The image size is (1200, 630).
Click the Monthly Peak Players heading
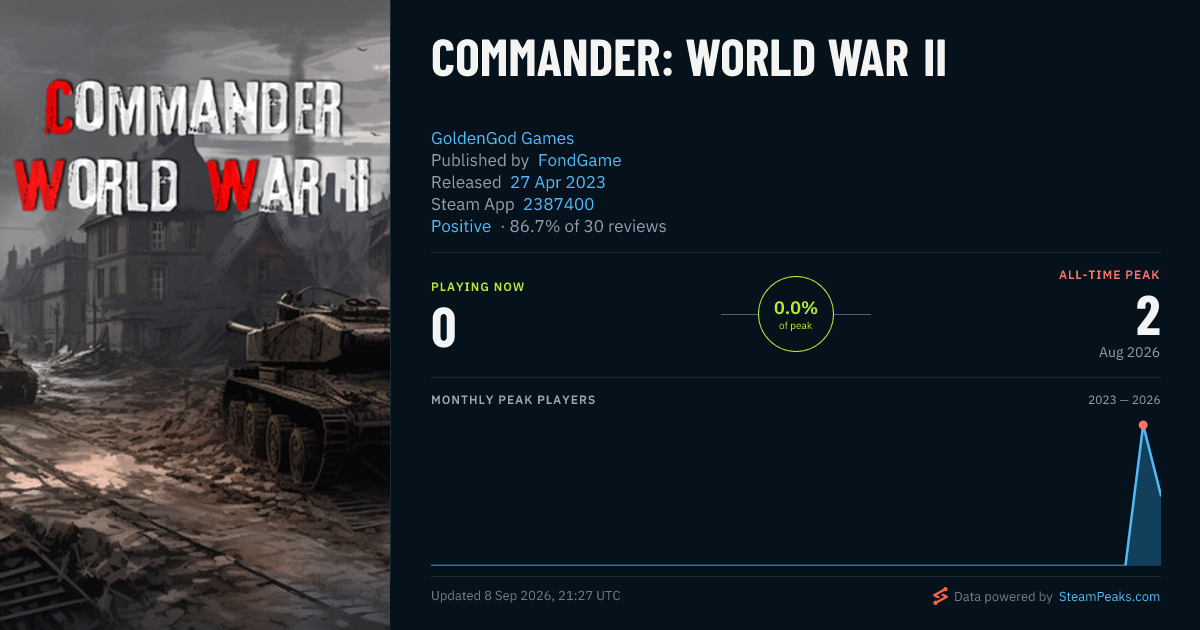click(513, 400)
